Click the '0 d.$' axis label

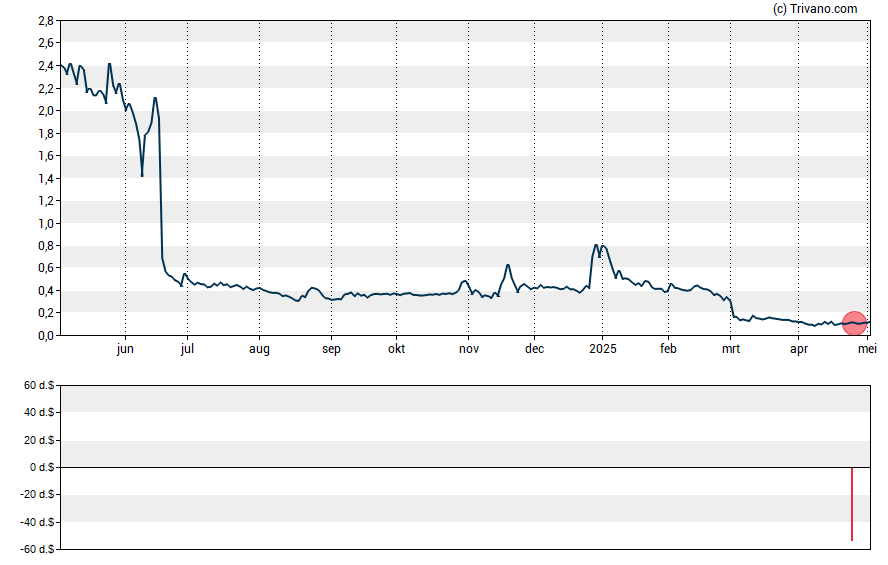tap(42, 468)
